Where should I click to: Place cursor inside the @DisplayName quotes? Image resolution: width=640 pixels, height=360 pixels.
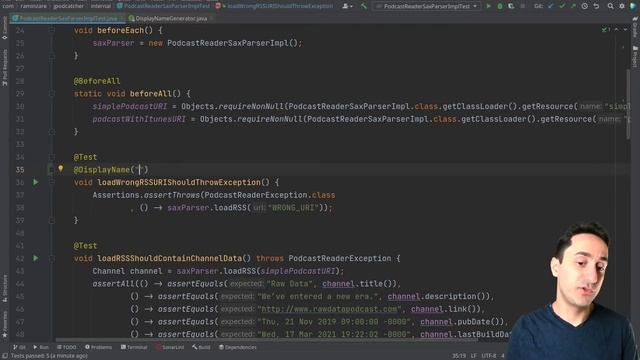tap(139, 170)
